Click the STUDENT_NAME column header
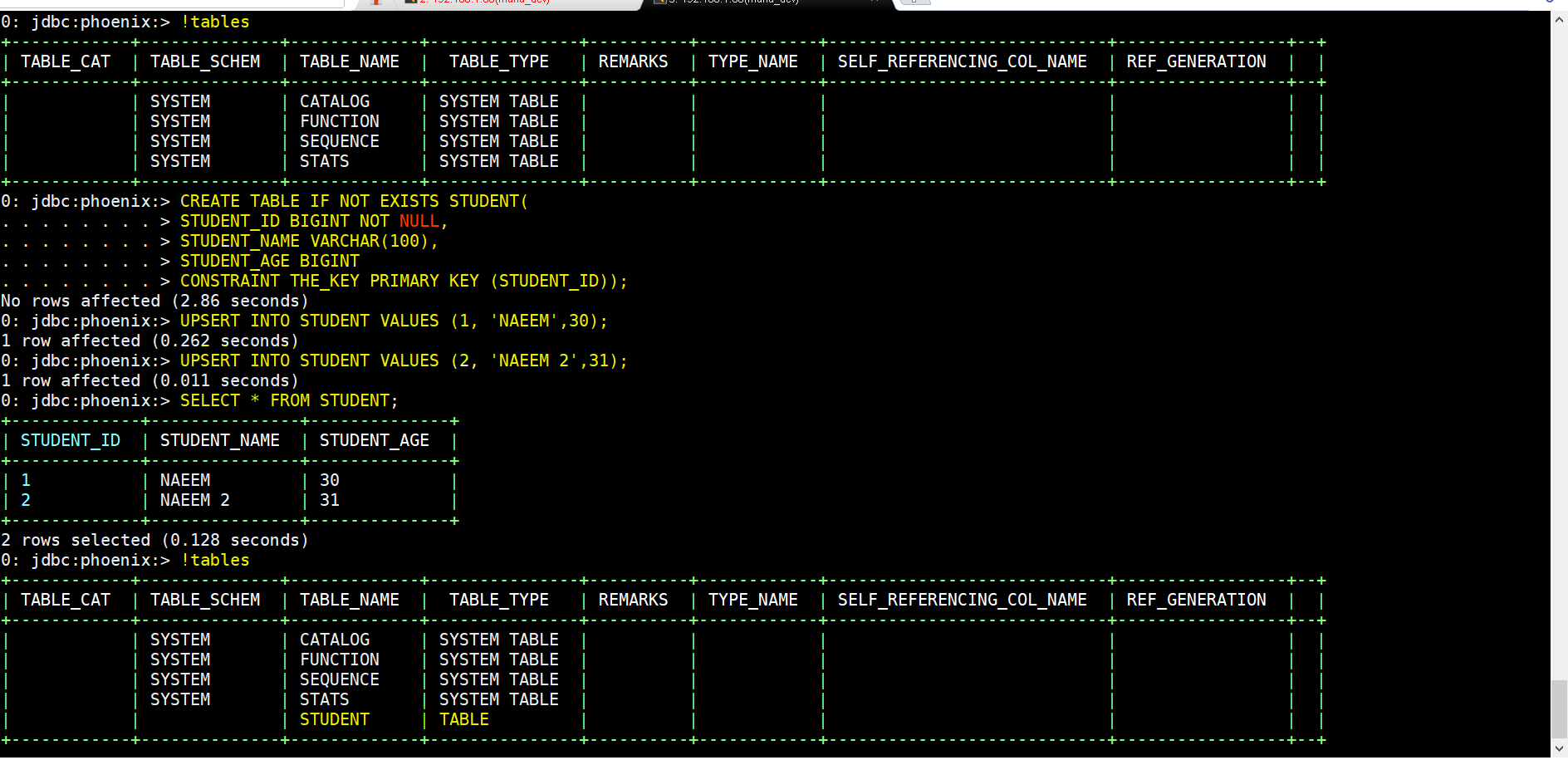The image size is (1568, 760). 220,440
